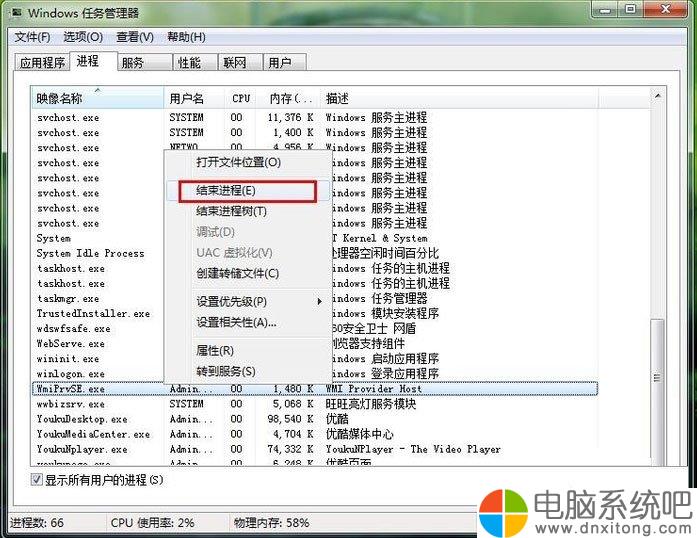Sort by 映像名称 column header
This screenshot has height=538, width=697.
coord(98,98)
